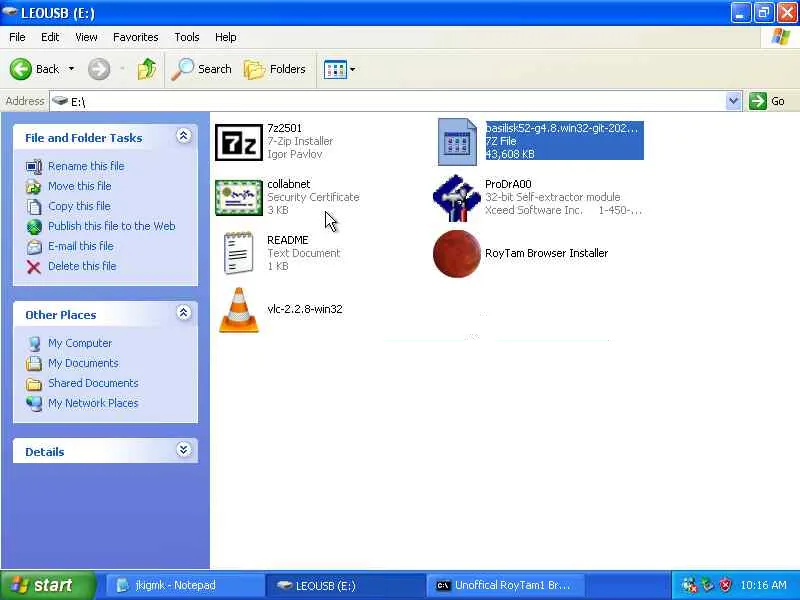The height and width of the screenshot is (600, 800).
Task: Toggle the Folders pane
Action: [274, 69]
